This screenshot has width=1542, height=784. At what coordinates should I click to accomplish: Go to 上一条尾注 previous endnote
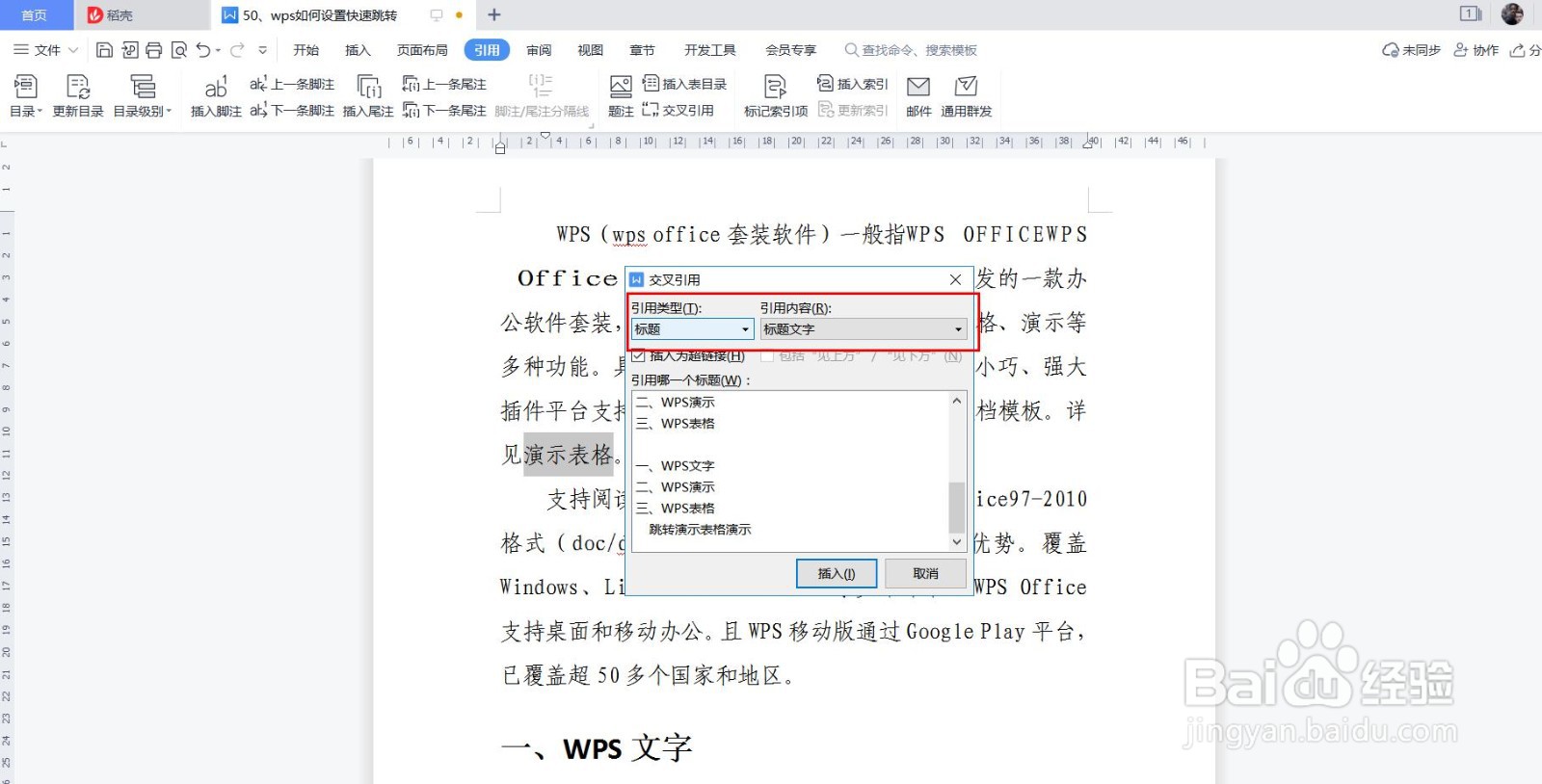pos(444,85)
